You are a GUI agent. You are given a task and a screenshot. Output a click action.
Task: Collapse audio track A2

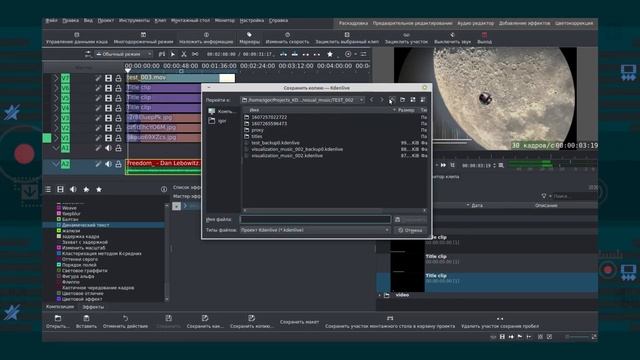(56, 164)
